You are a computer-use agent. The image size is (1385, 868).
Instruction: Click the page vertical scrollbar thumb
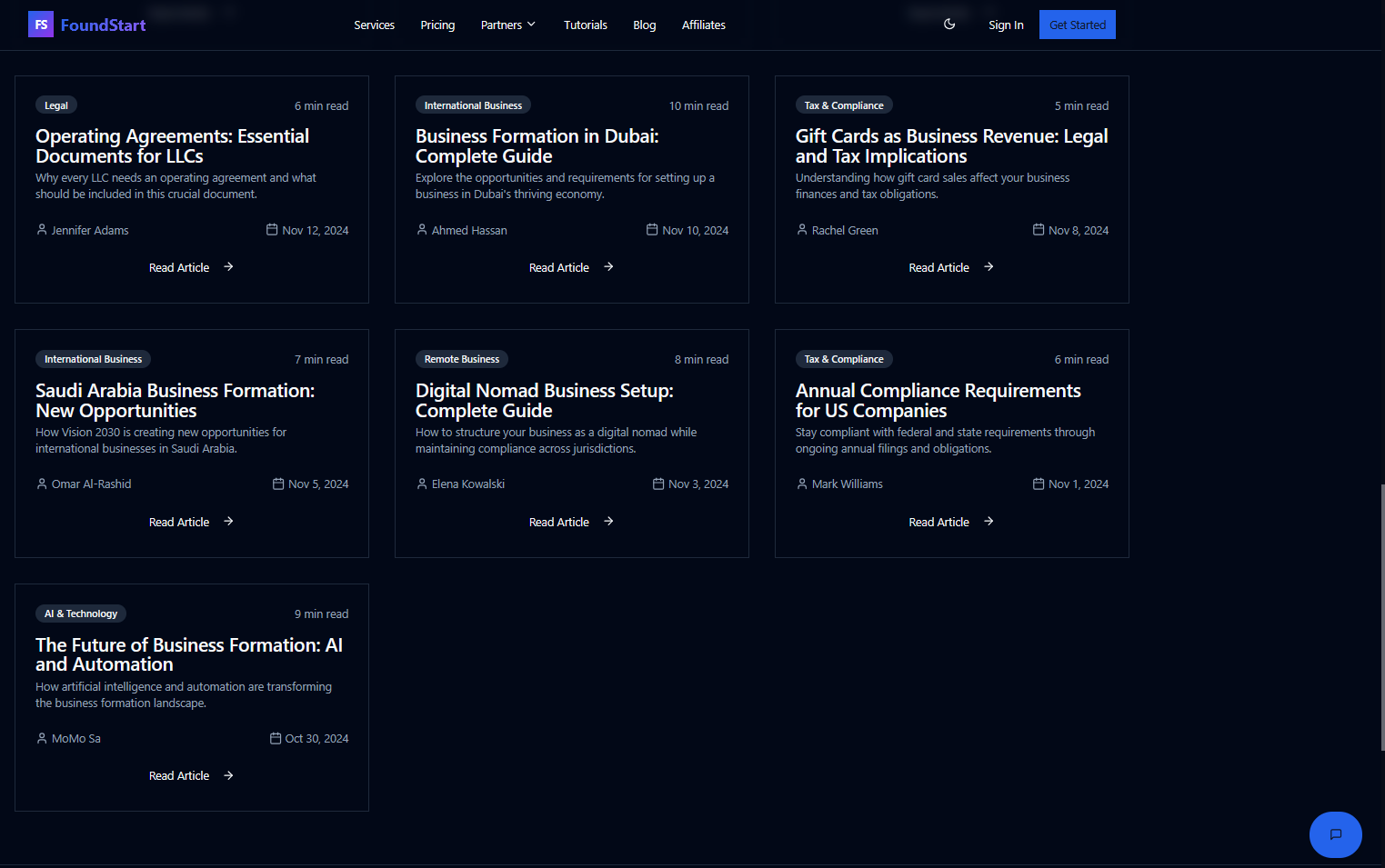(x=1382, y=617)
